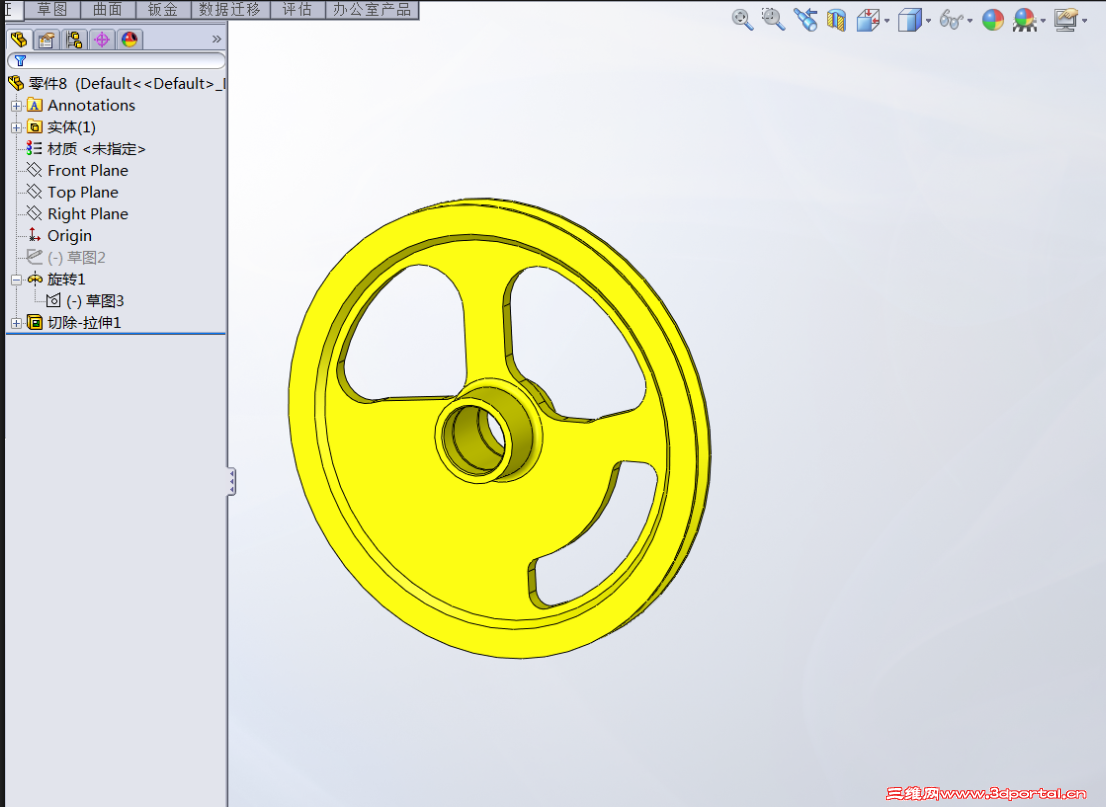This screenshot has height=807, width=1106.
Task: Open View Settings dropdown arrow
Action: coord(1085,20)
